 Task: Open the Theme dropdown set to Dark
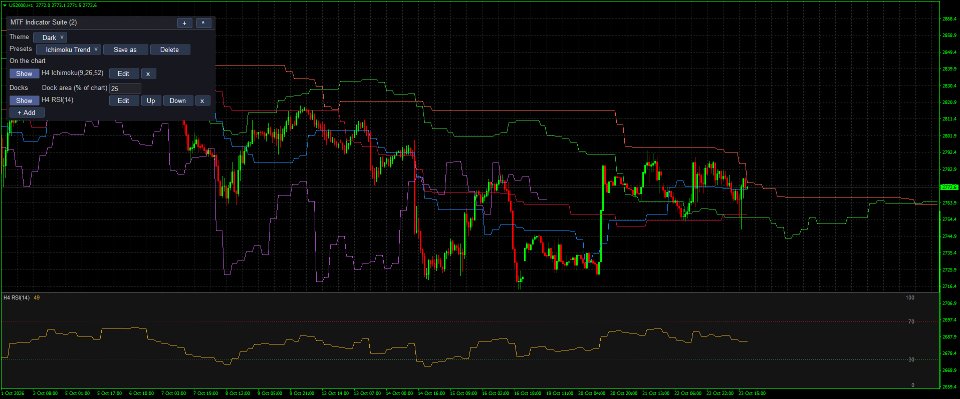50,37
